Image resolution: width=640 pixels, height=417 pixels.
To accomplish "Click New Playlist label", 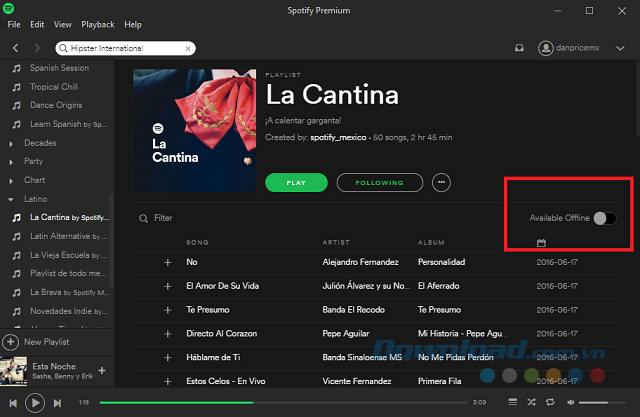I will coord(47,342).
